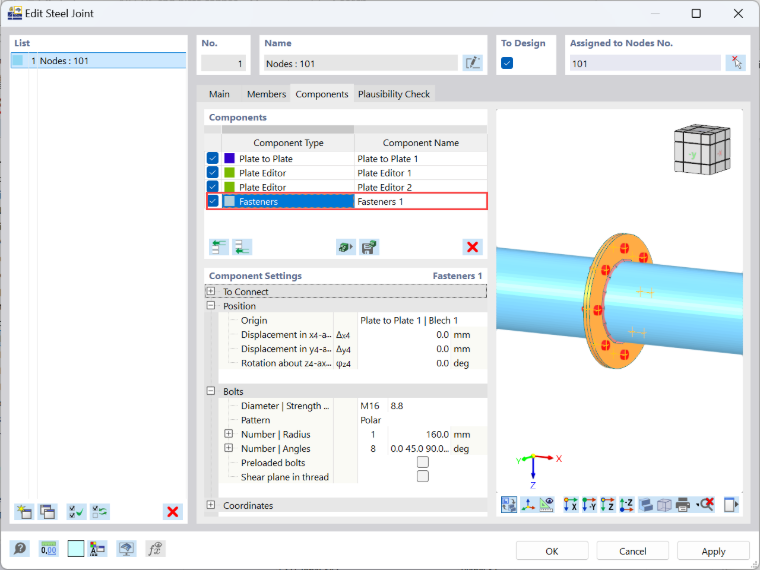
Task: Insert component at end icon
Action: point(242,247)
